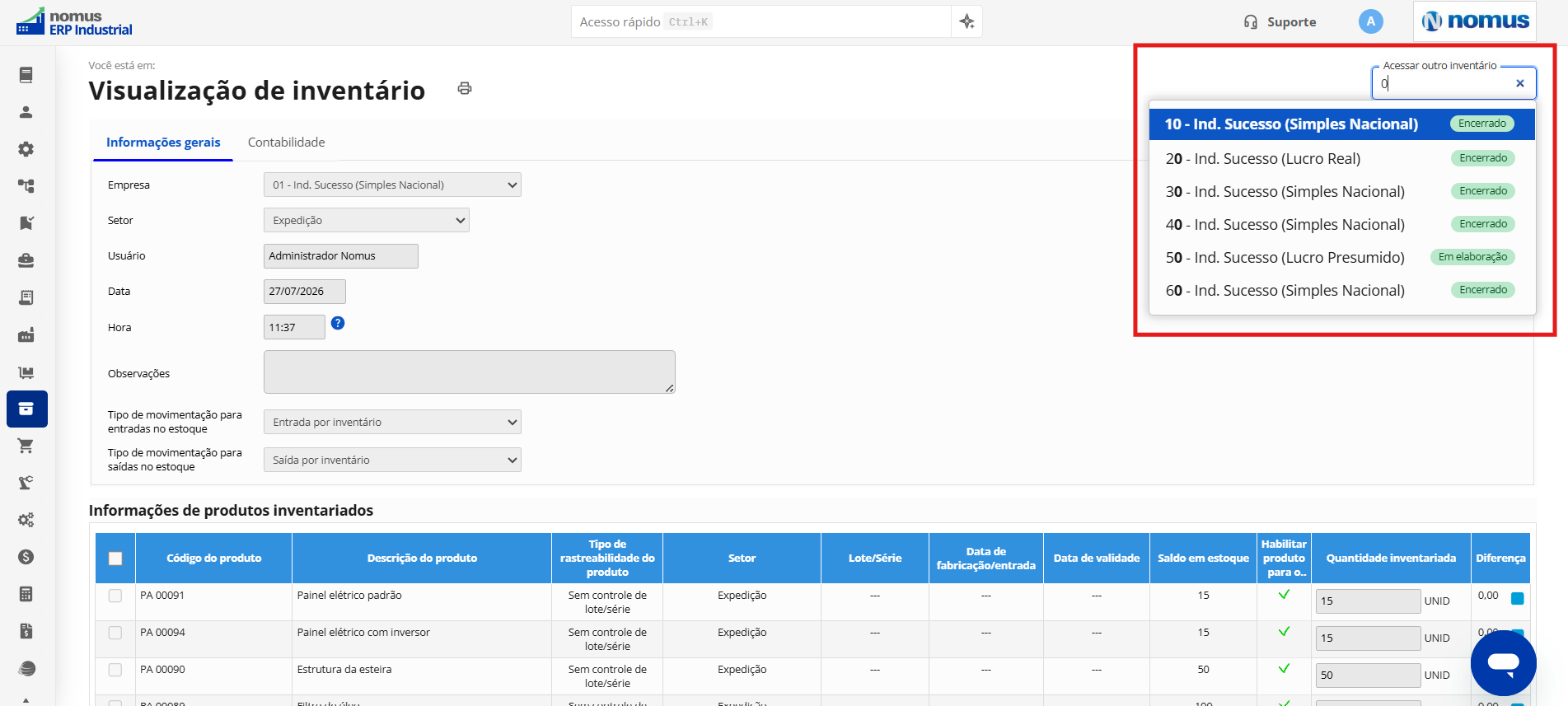This screenshot has width=1568, height=706.
Task: Open the globe sidebar icon
Action: coord(26,668)
